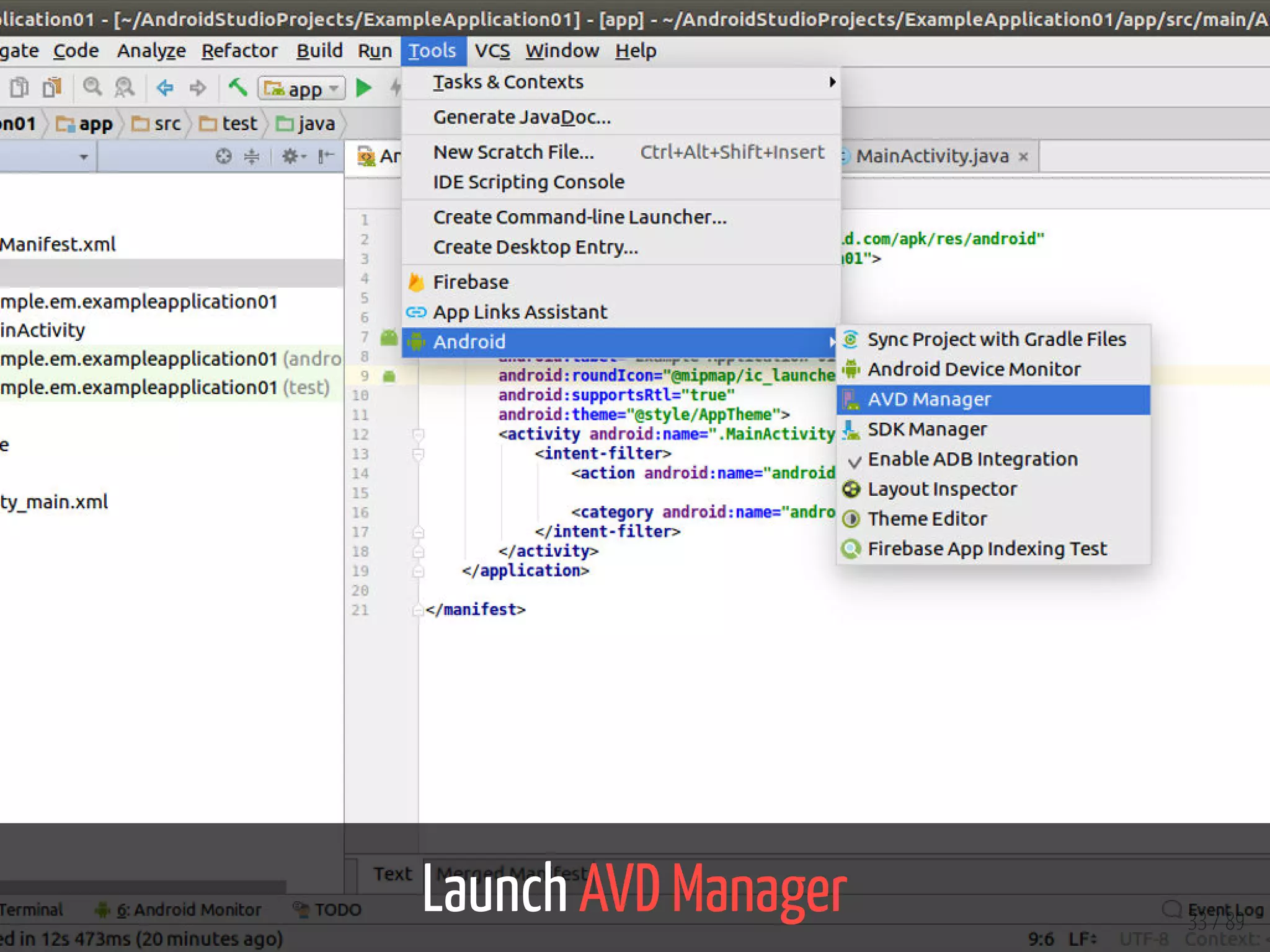Open the Window menu
Image resolution: width=1270 pixels, height=952 pixels.
(x=562, y=51)
